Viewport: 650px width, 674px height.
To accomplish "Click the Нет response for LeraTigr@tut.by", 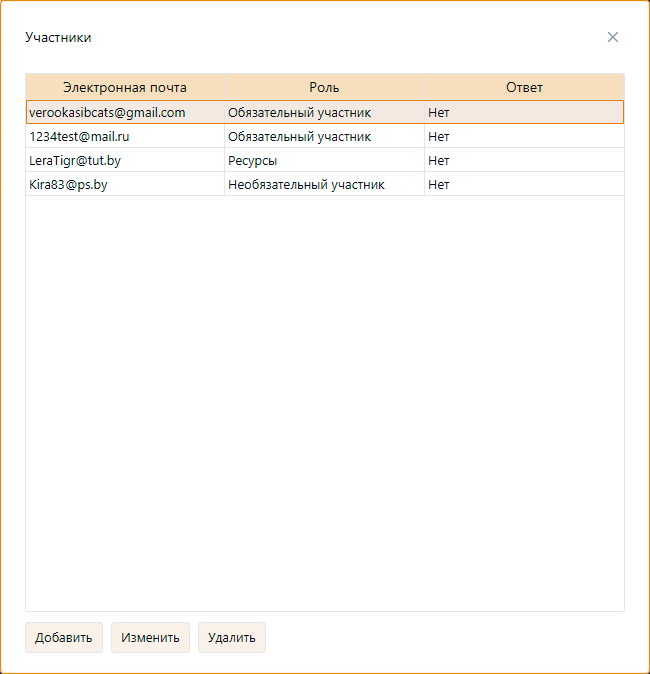I will 439,160.
